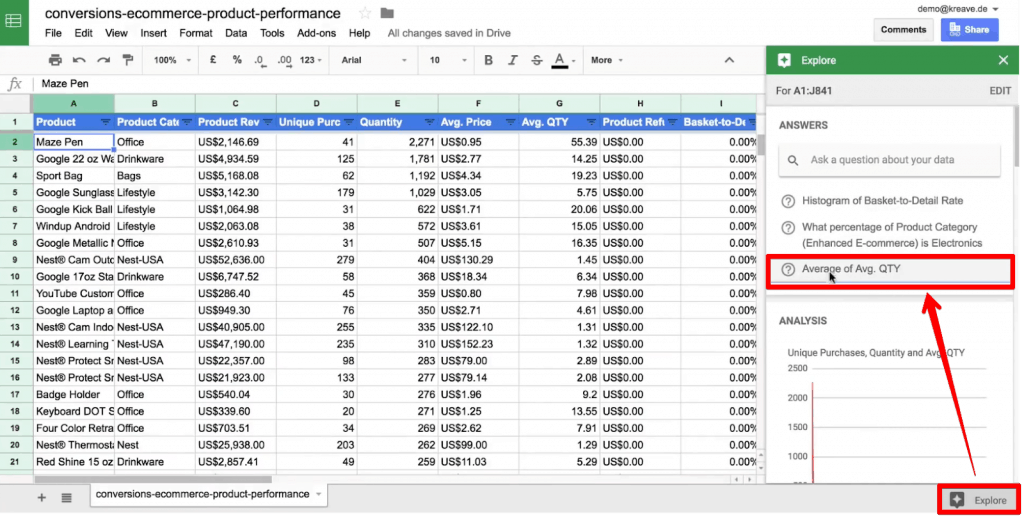Screen dimensions: 1024x517
Task: Click question icon beside Histogram suggestion
Action: coord(788,201)
